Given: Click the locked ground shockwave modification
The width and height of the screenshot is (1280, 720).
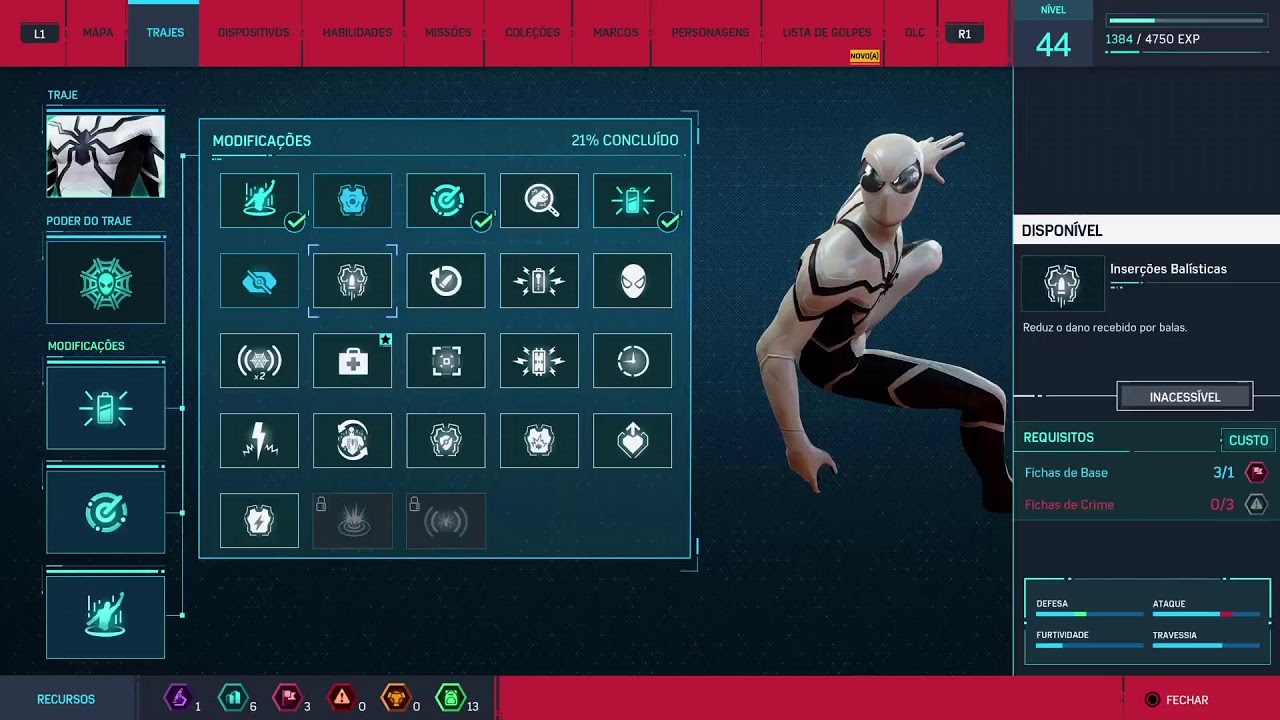Looking at the screenshot, I should point(352,520).
